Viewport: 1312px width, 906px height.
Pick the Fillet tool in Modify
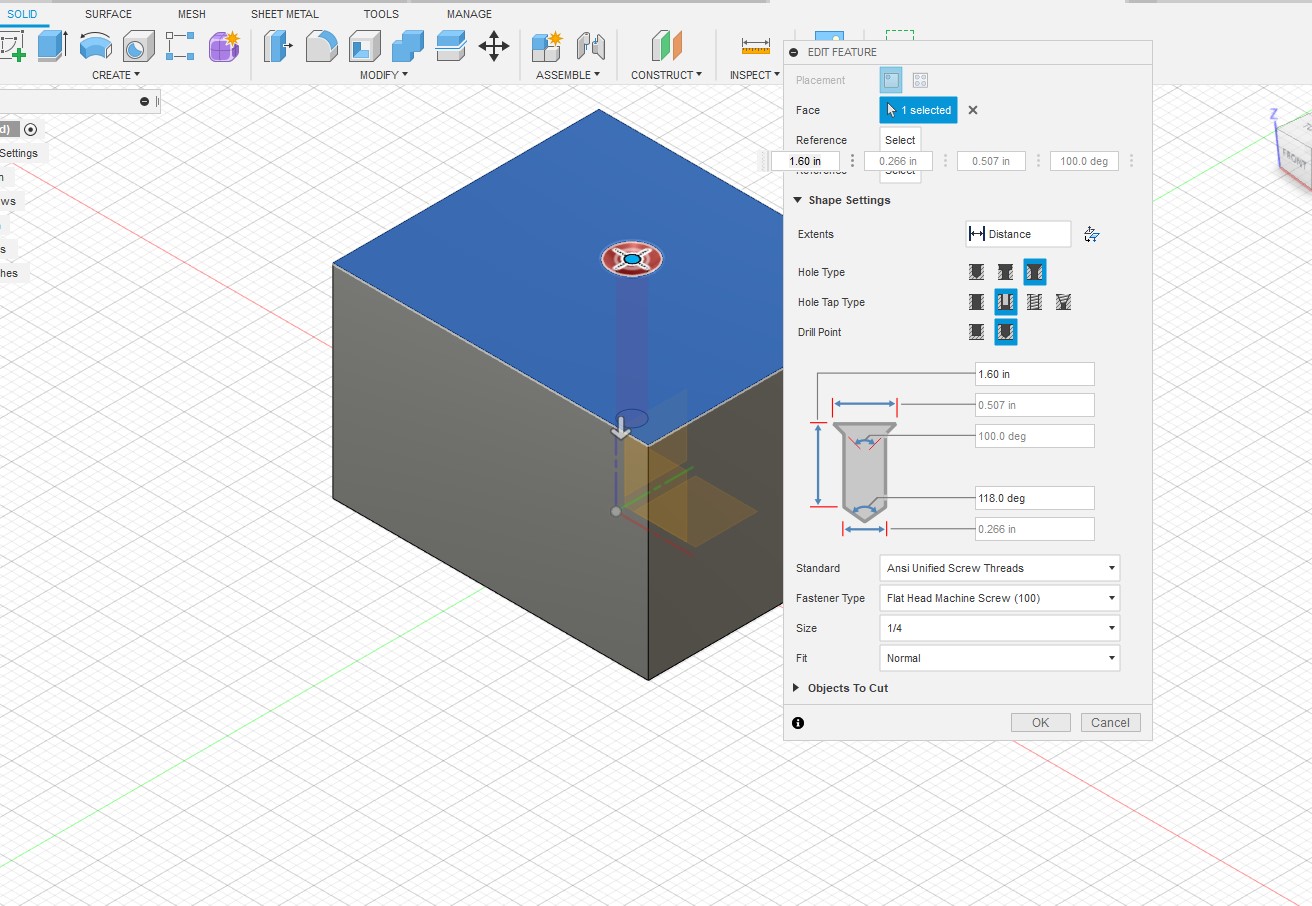pyautogui.click(x=321, y=46)
